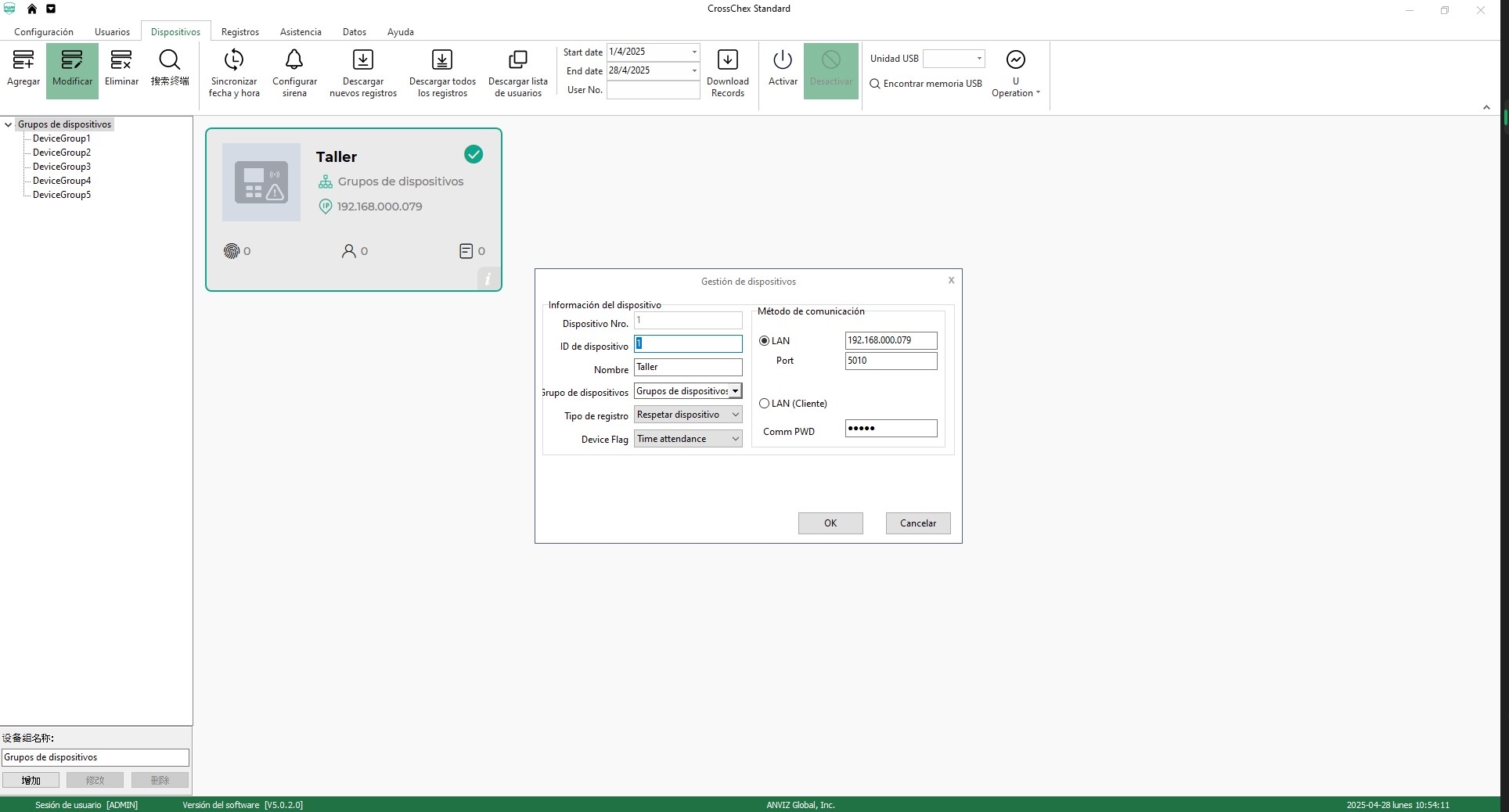Close the Gestión de dispositivos dialog

(951, 280)
